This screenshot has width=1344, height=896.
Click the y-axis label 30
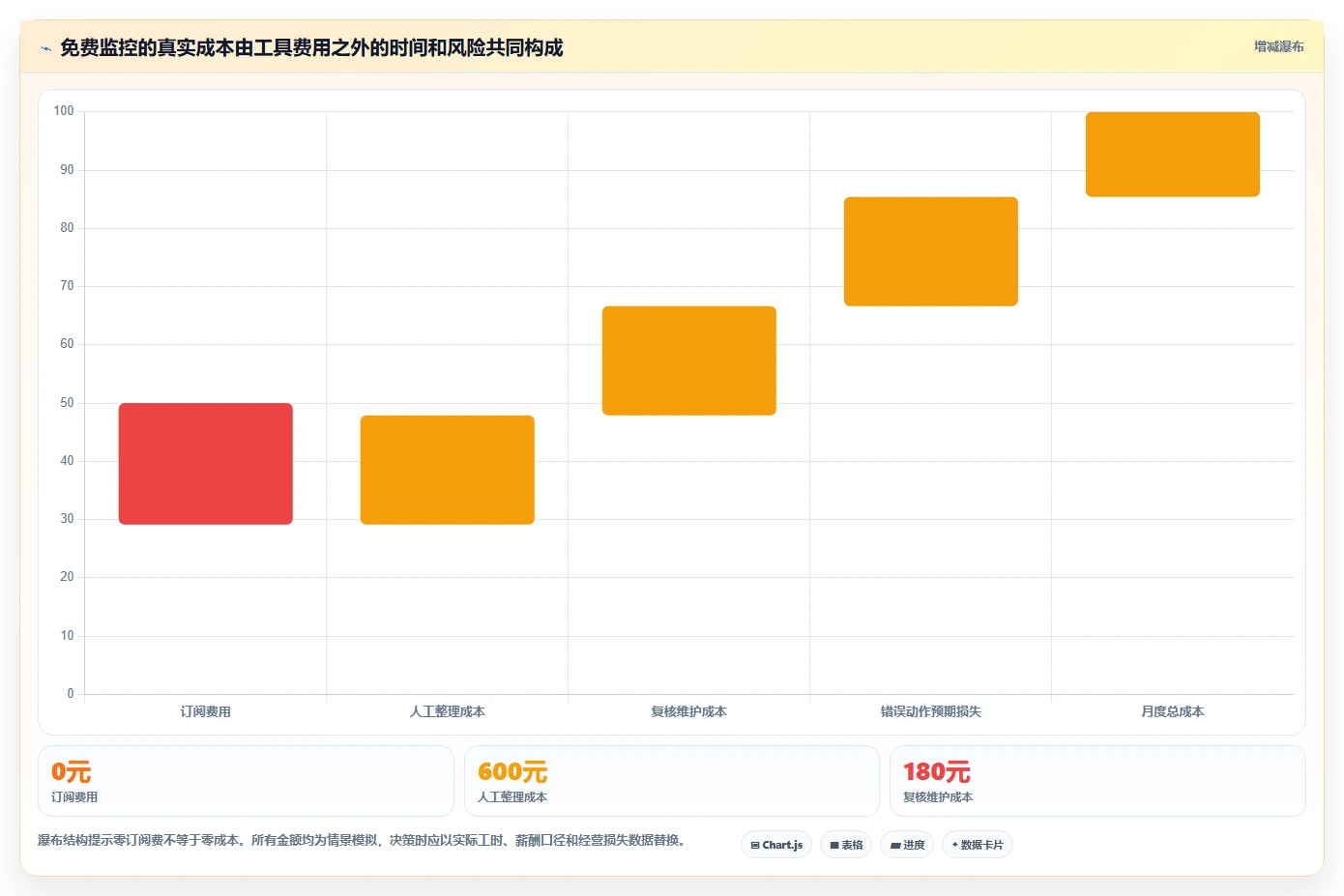pos(67,519)
